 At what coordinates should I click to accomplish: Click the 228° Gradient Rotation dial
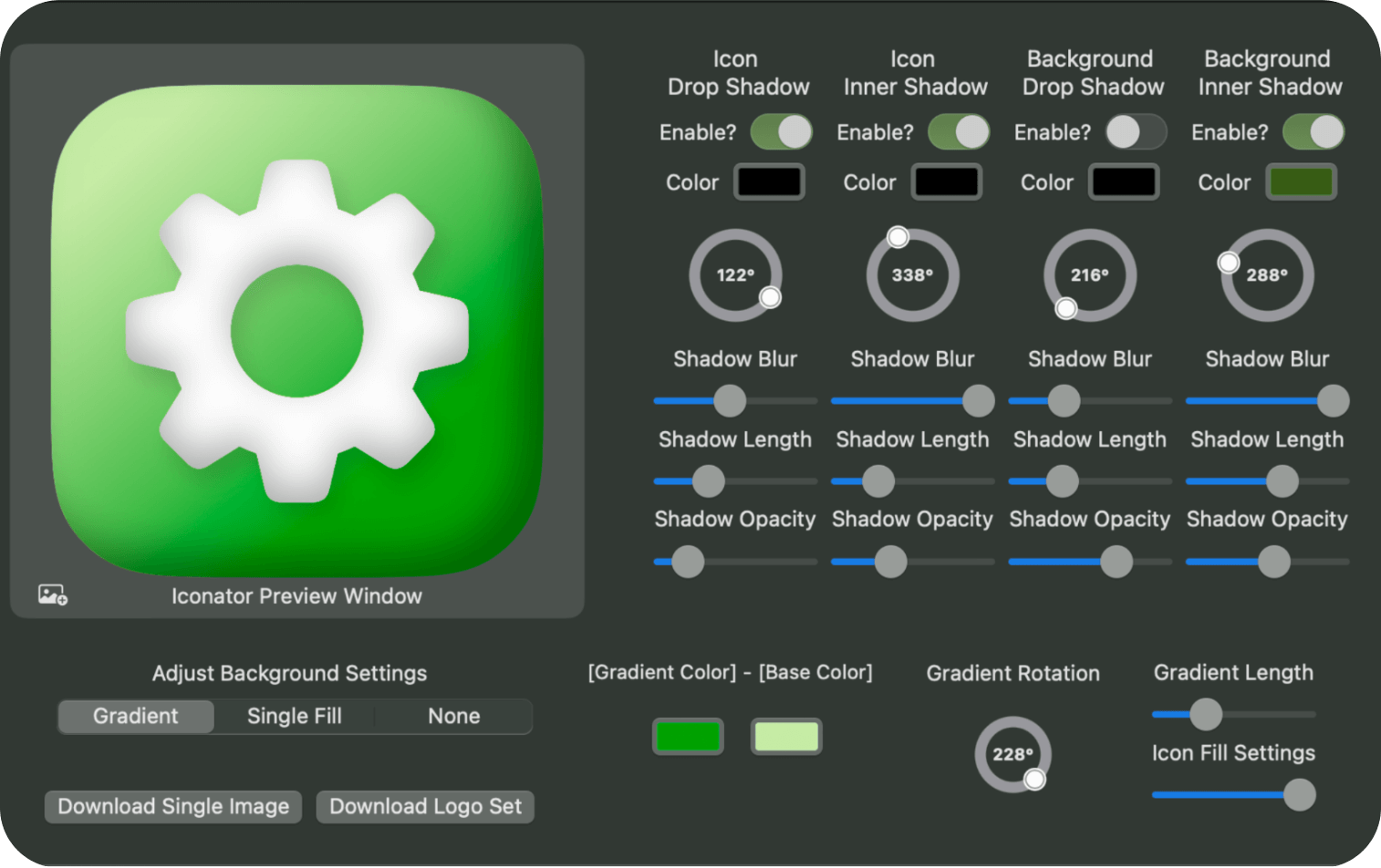tap(1013, 755)
